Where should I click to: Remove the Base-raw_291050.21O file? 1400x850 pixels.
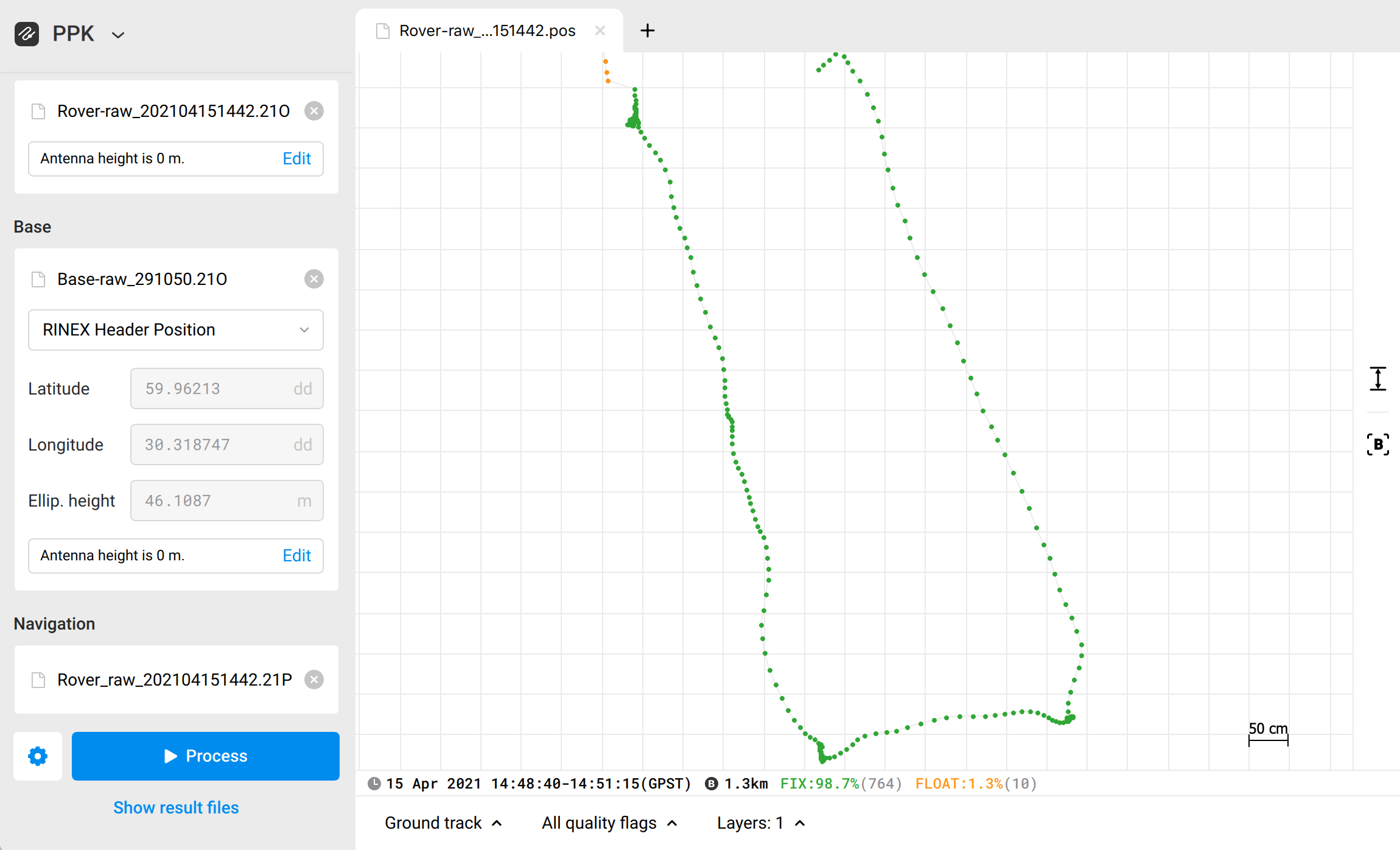[x=314, y=279]
